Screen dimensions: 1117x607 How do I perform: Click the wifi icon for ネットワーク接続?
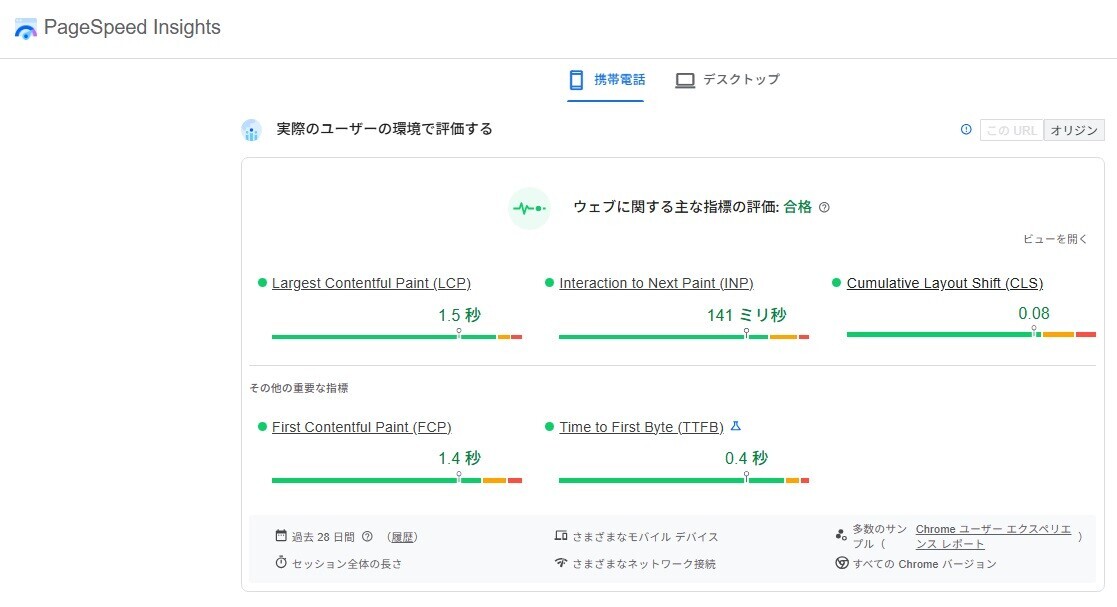coord(561,563)
